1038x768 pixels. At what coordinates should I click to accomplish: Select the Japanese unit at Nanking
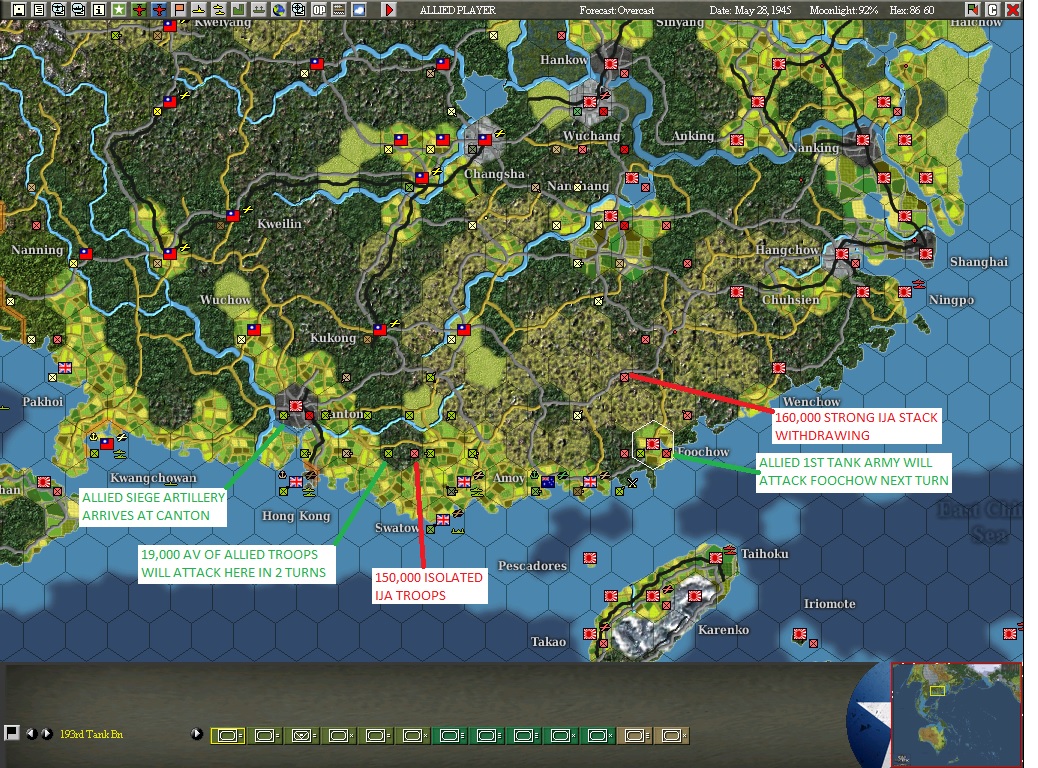(863, 140)
